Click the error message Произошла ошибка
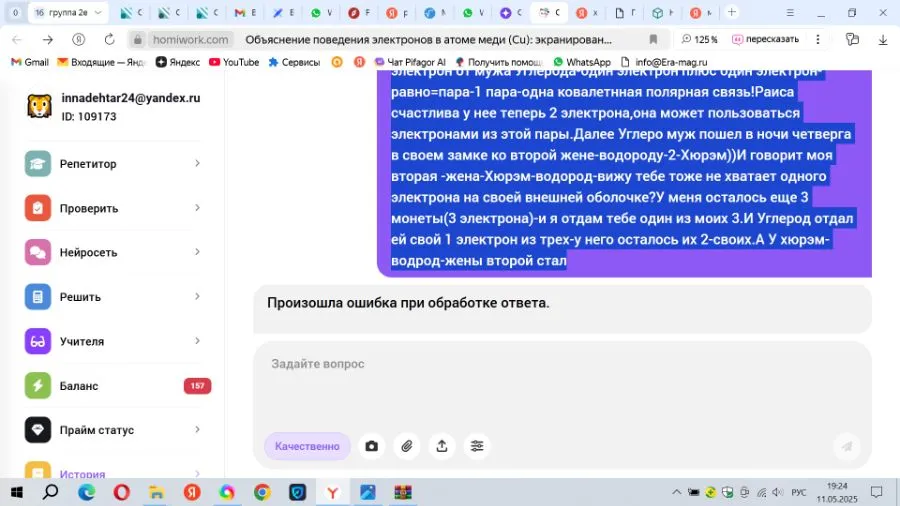Image resolution: width=900 pixels, height=506 pixels. [408, 303]
